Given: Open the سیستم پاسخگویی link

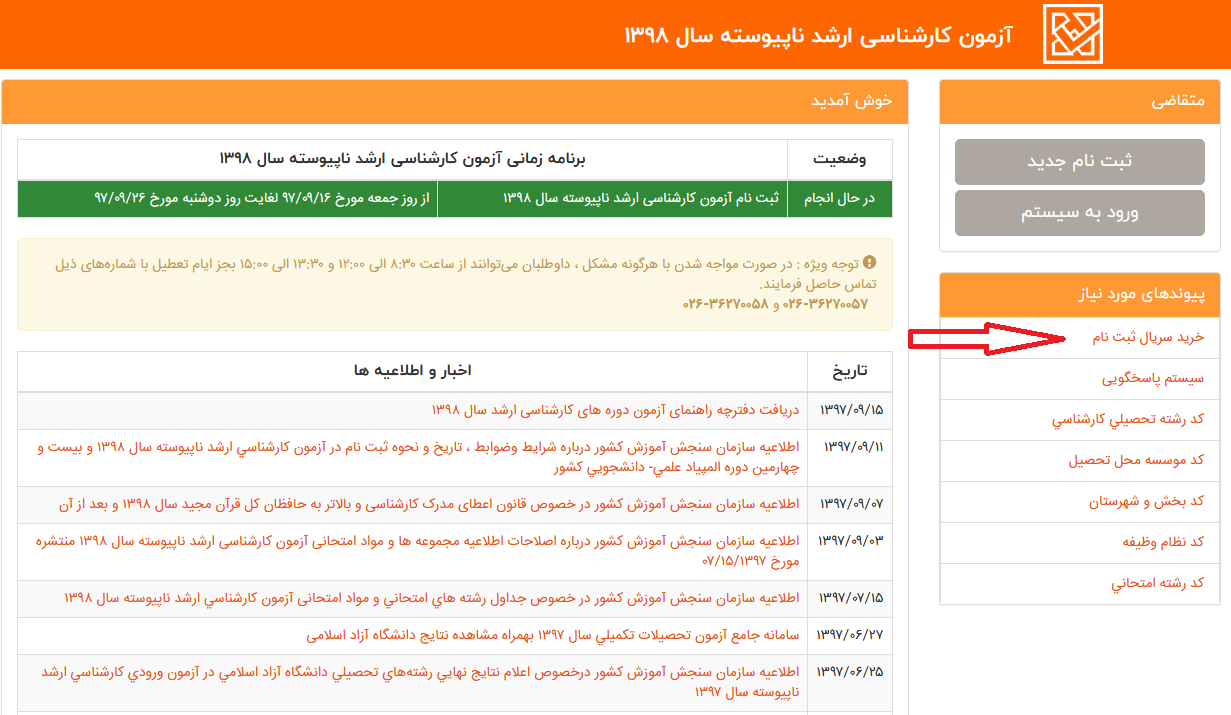Looking at the screenshot, I should coord(1153,379).
